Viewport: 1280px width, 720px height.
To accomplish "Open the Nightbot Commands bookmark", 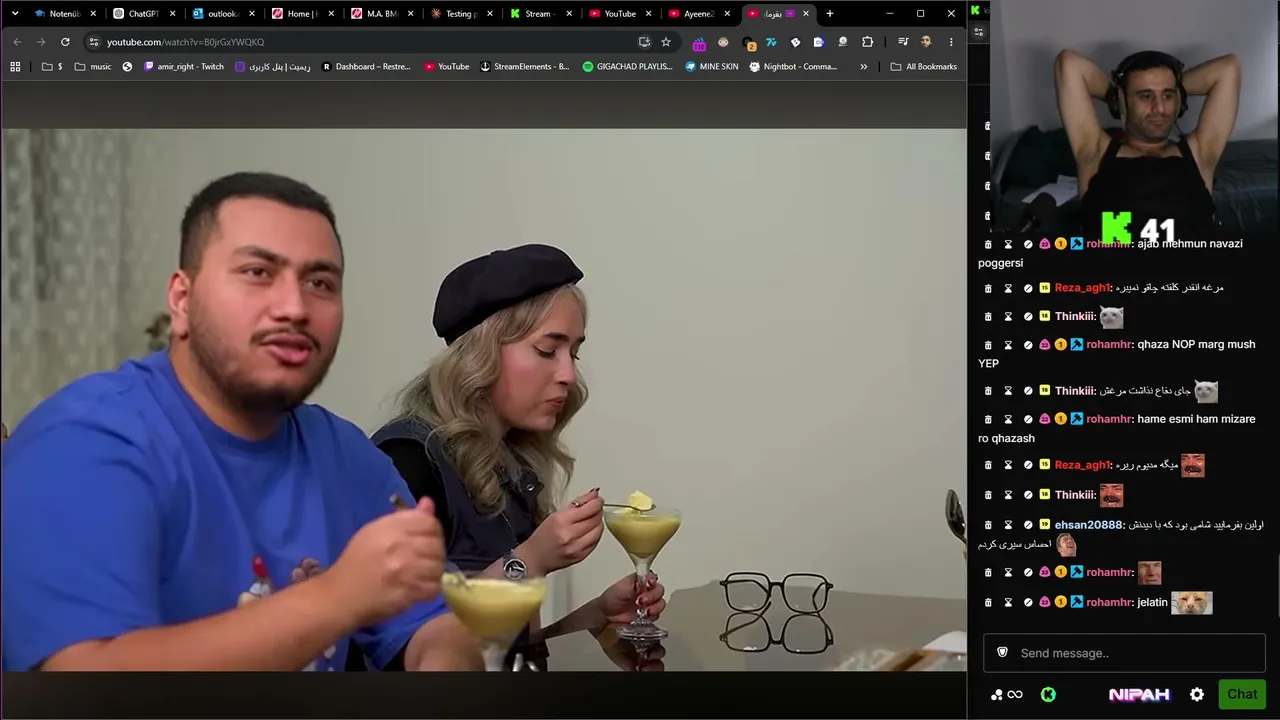I will (794, 67).
